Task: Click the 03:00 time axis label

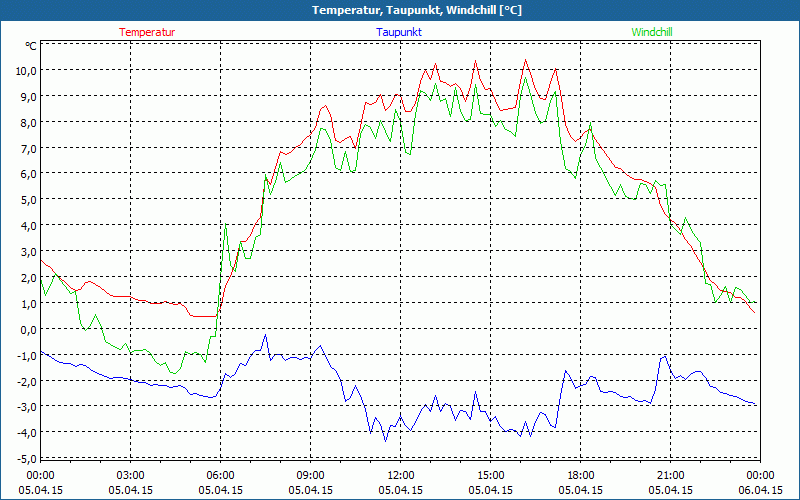Action: [x=131, y=476]
